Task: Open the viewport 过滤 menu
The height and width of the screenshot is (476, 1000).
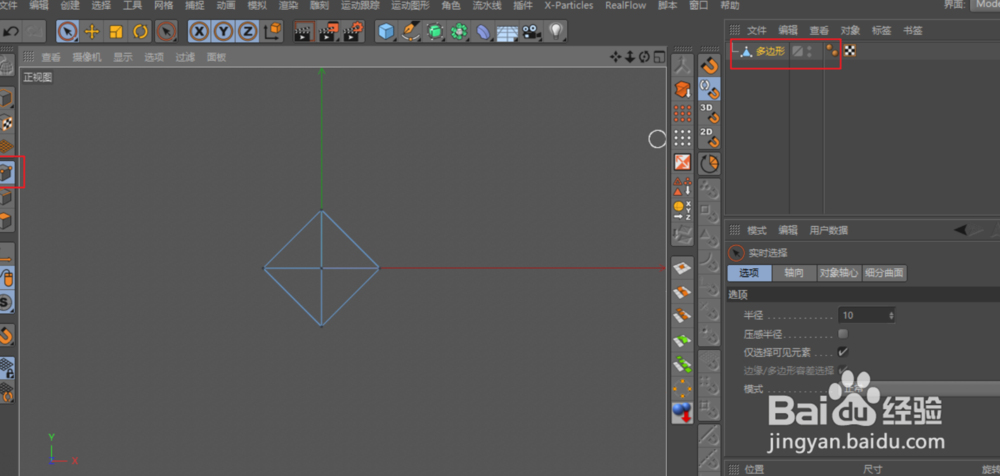Action: coord(185,57)
